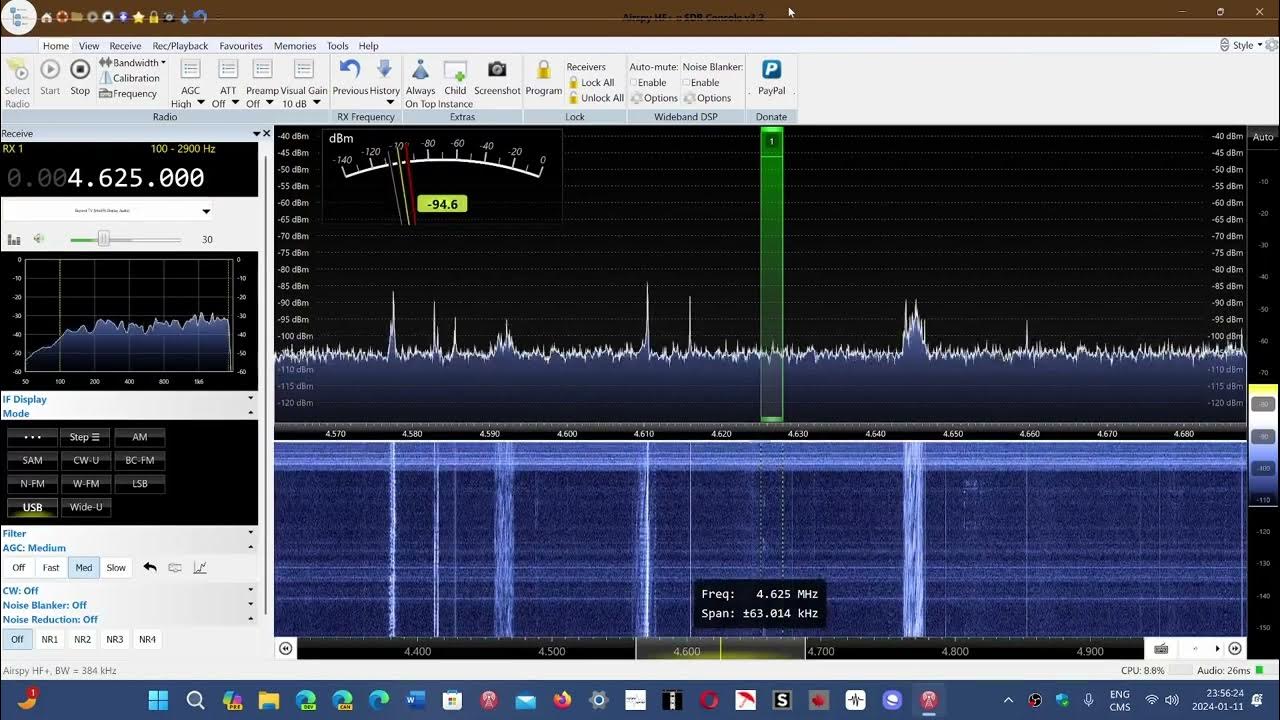The width and height of the screenshot is (1280, 720).
Task: Set AGC speed to Slow
Action: click(x=116, y=567)
